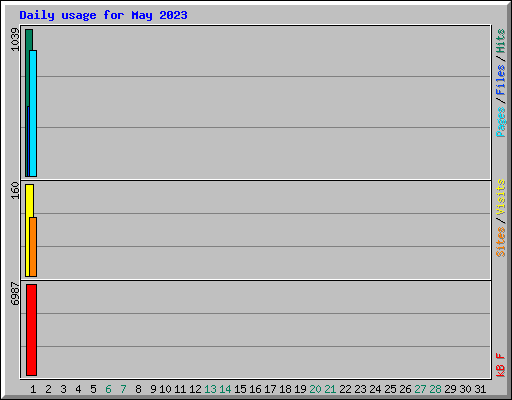Viewport: 512px width, 400px height.
Task: Click the 'KB F' legend label
Action: pyautogui.click(x=500, y=365)
